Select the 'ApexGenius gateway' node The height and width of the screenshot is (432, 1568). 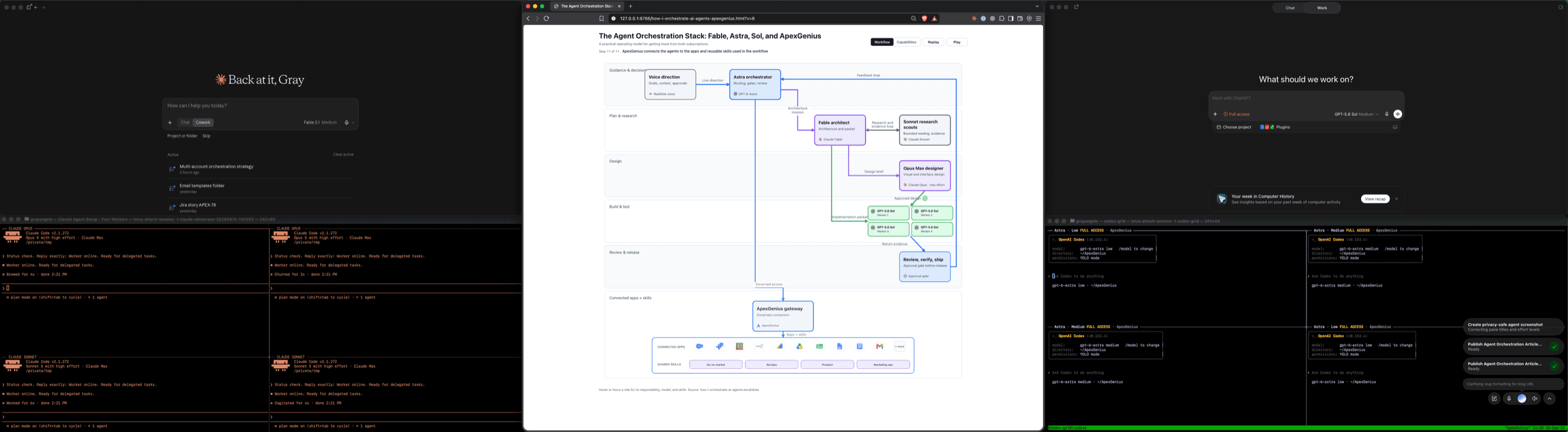point(783,316)
